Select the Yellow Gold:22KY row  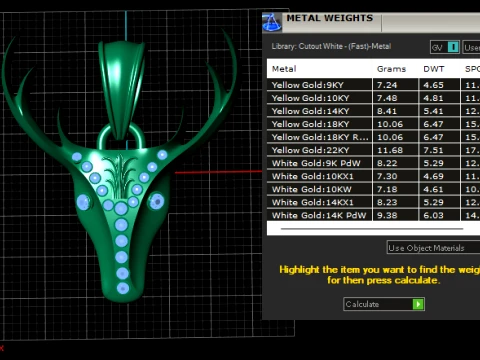(373, 150)
